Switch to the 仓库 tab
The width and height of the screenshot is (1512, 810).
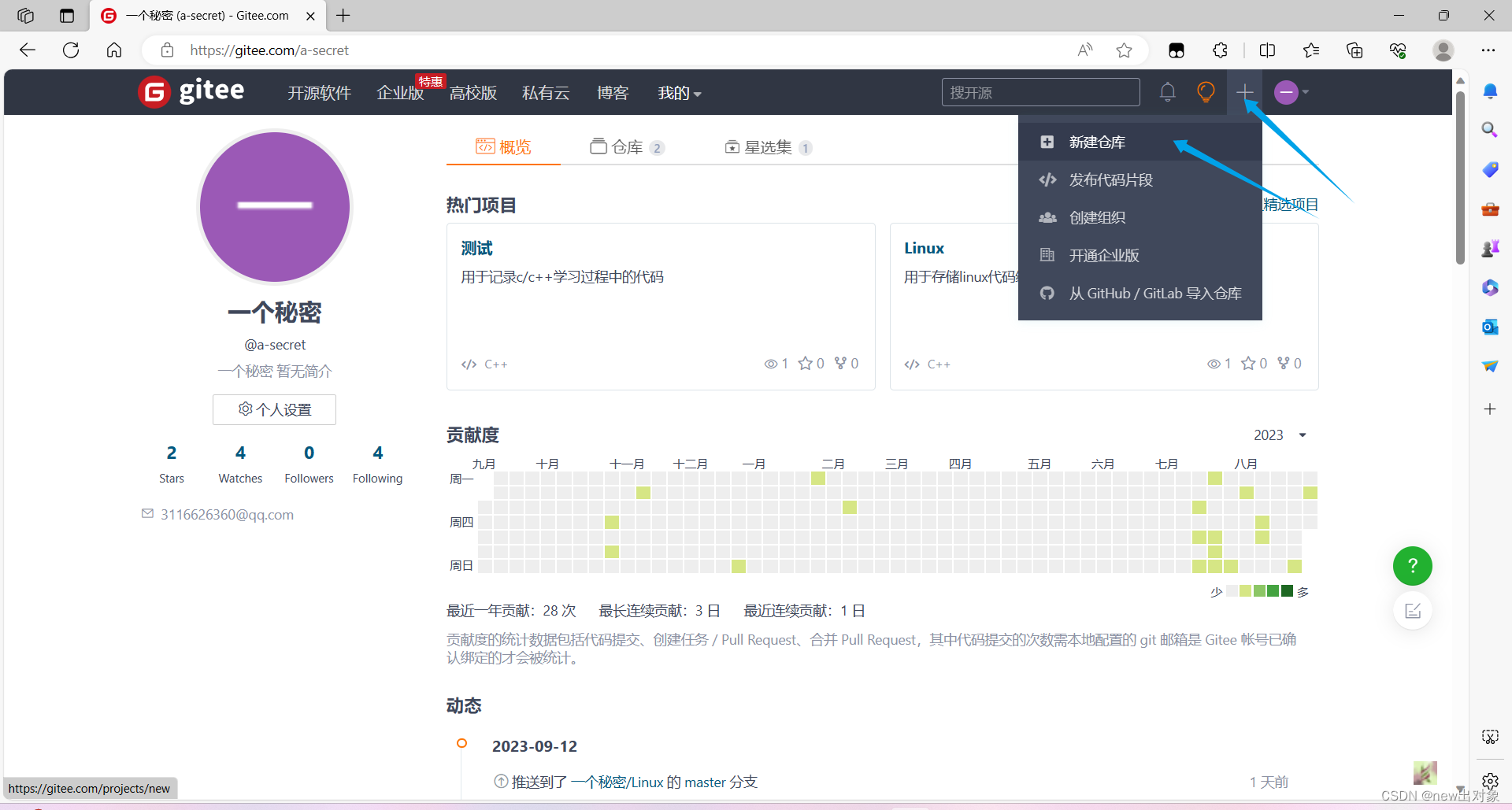pyautogui.click(x=626, y=146)
